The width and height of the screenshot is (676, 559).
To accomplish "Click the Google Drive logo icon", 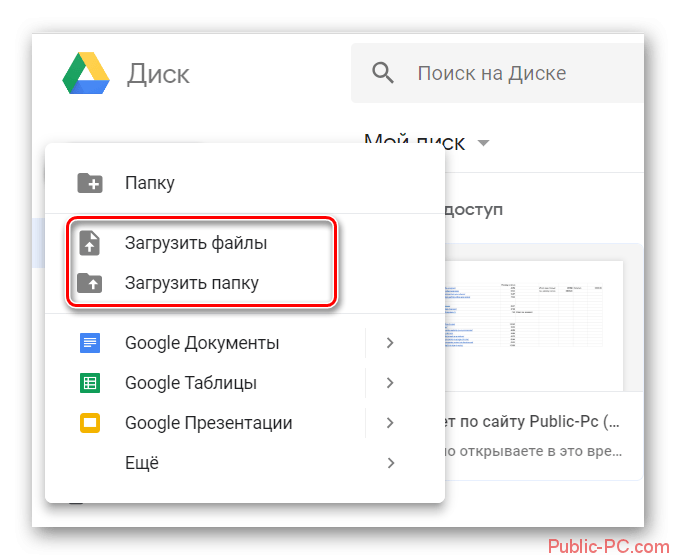I will click(86, 73).
